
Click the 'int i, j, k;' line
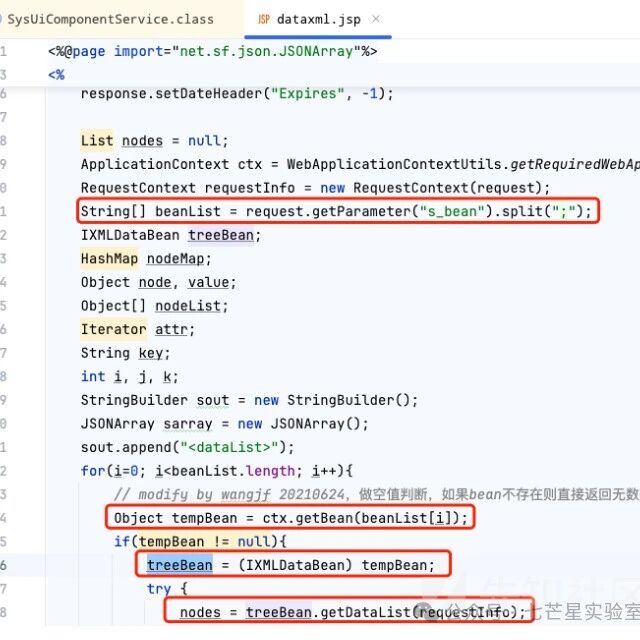click(x=129, y=376)
